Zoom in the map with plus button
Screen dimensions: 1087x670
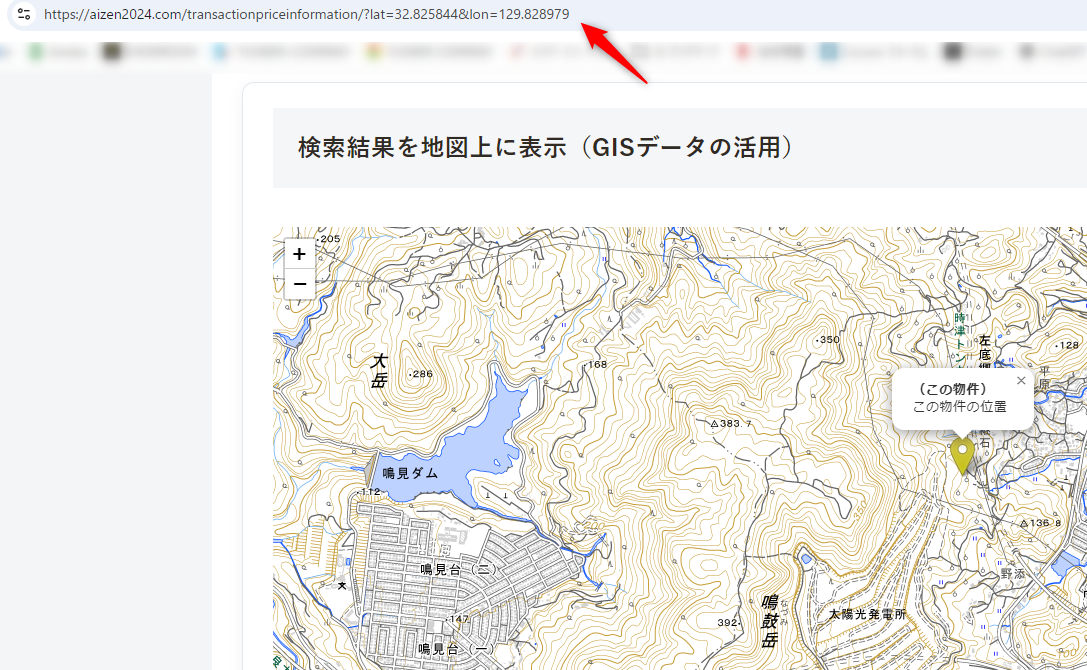tap(299, 254)
